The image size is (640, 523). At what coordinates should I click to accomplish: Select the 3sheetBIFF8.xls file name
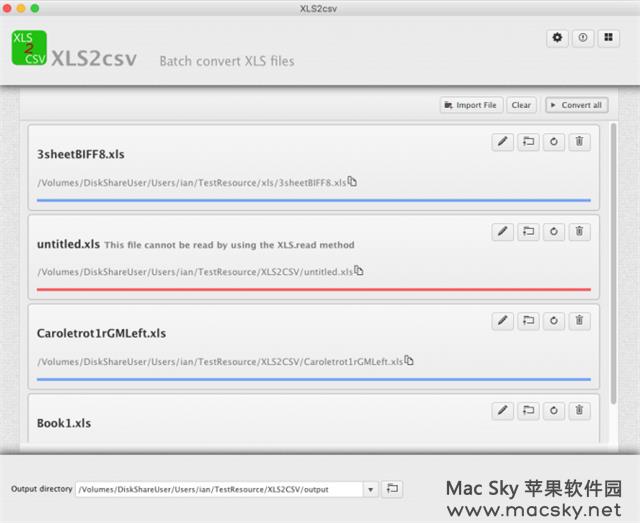(80, 154)
